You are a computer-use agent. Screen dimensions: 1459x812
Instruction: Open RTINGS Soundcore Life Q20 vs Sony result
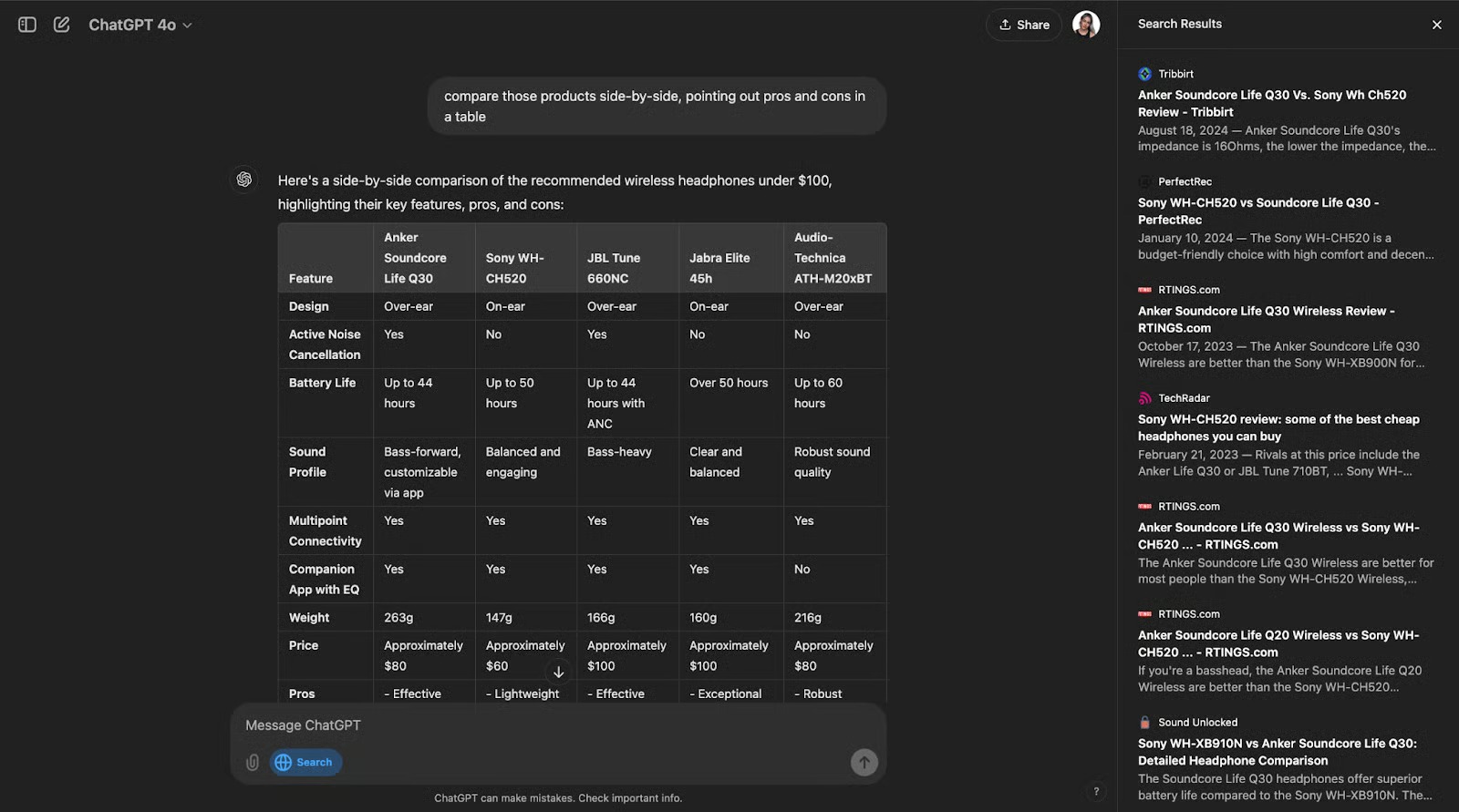point(1278,643)
